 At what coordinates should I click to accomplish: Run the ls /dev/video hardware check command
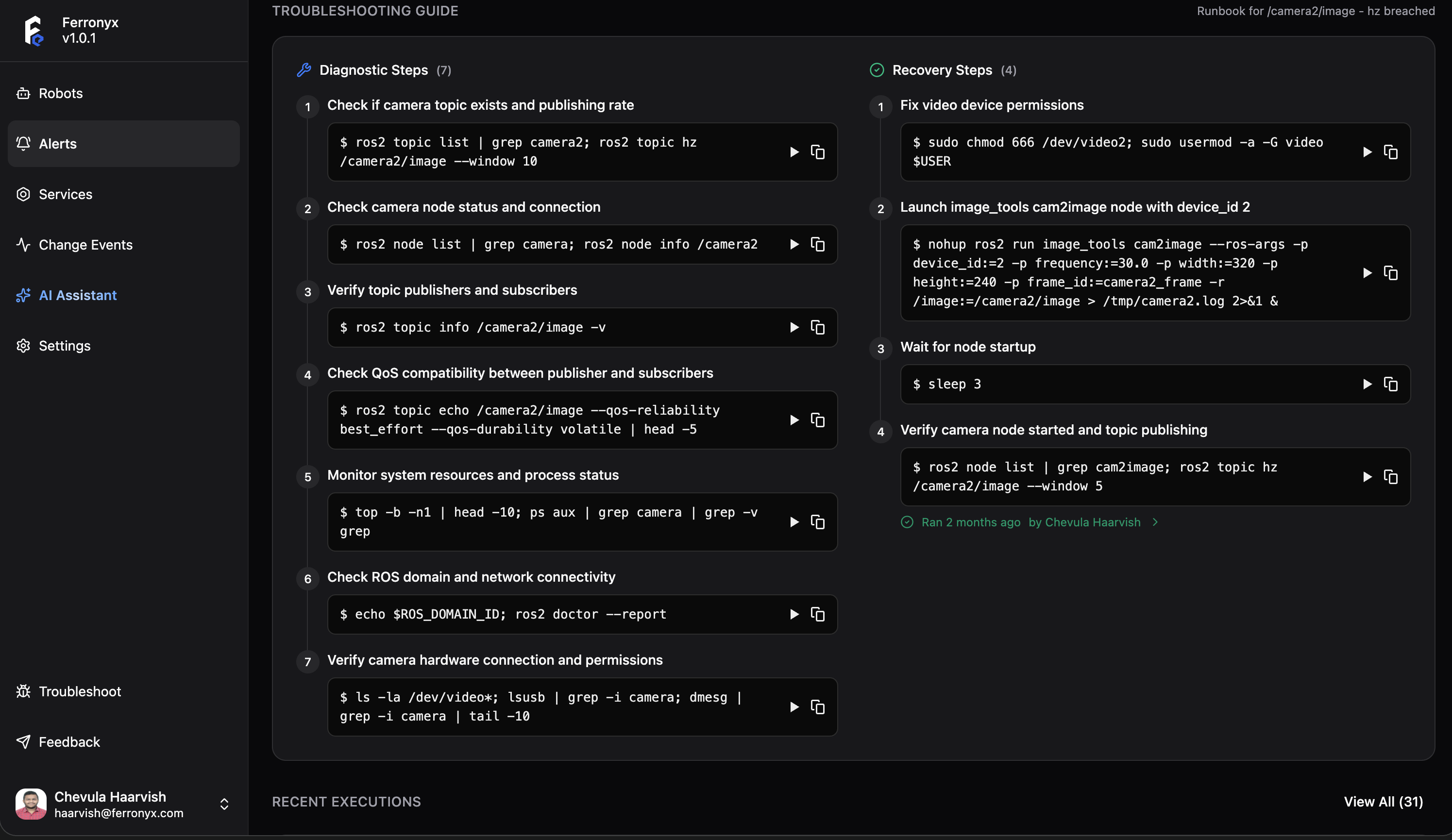point(794,707)
